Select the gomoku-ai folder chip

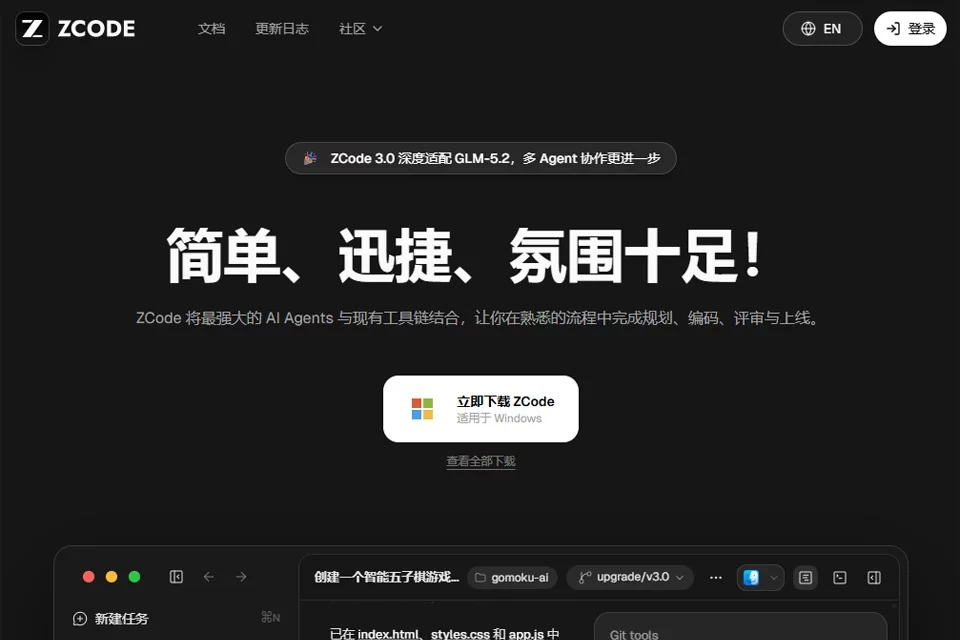click(x=512, y=578)
